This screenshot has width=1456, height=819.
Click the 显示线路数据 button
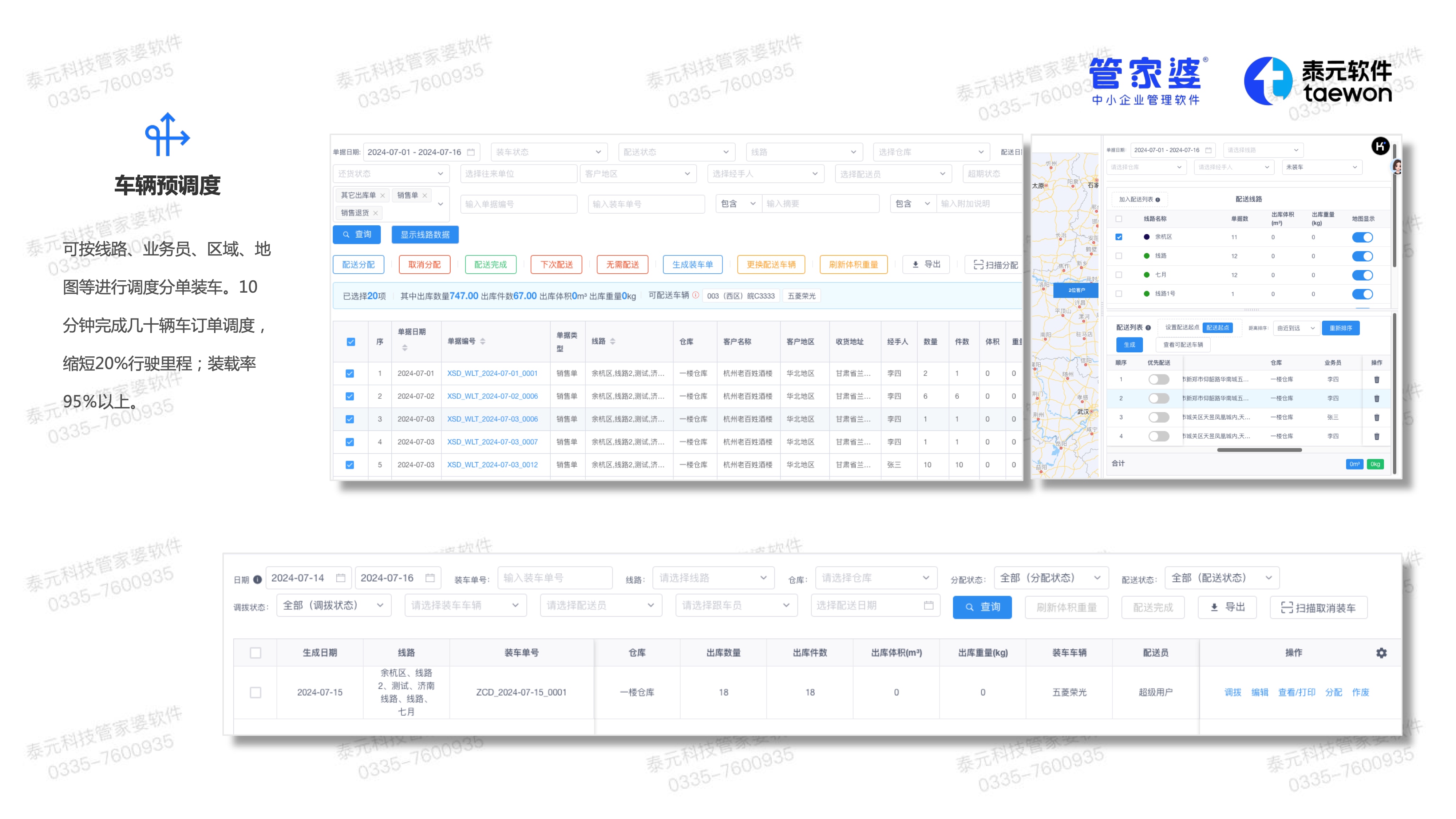425,234
